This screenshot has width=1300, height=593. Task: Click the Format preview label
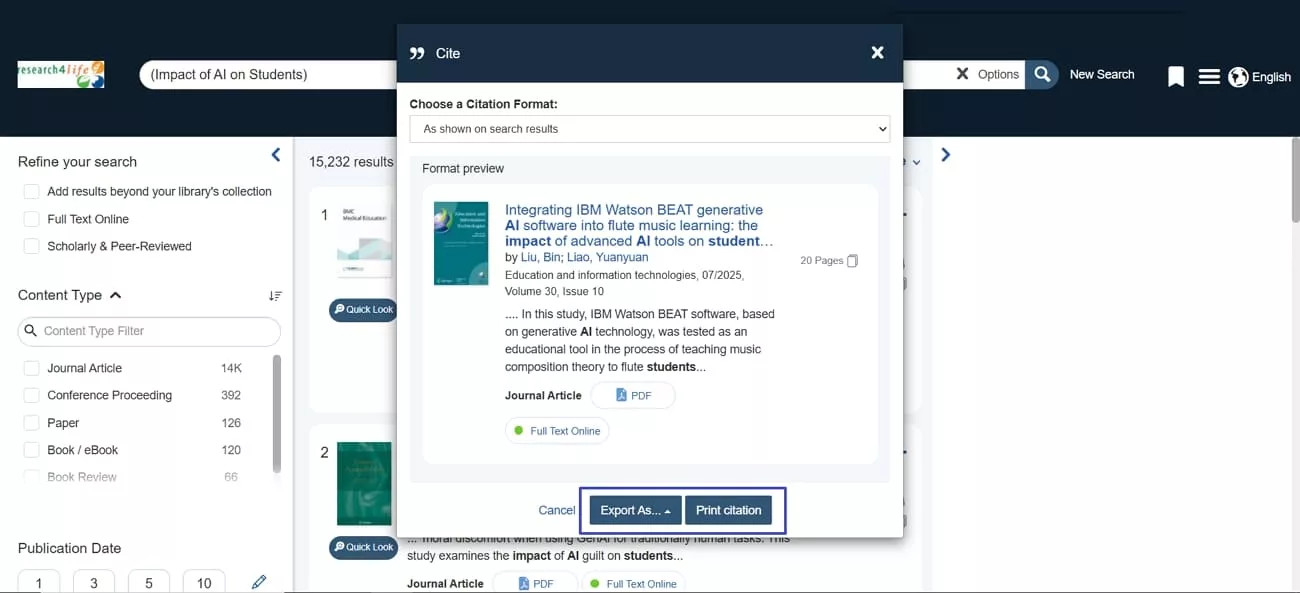coord(463,168)
